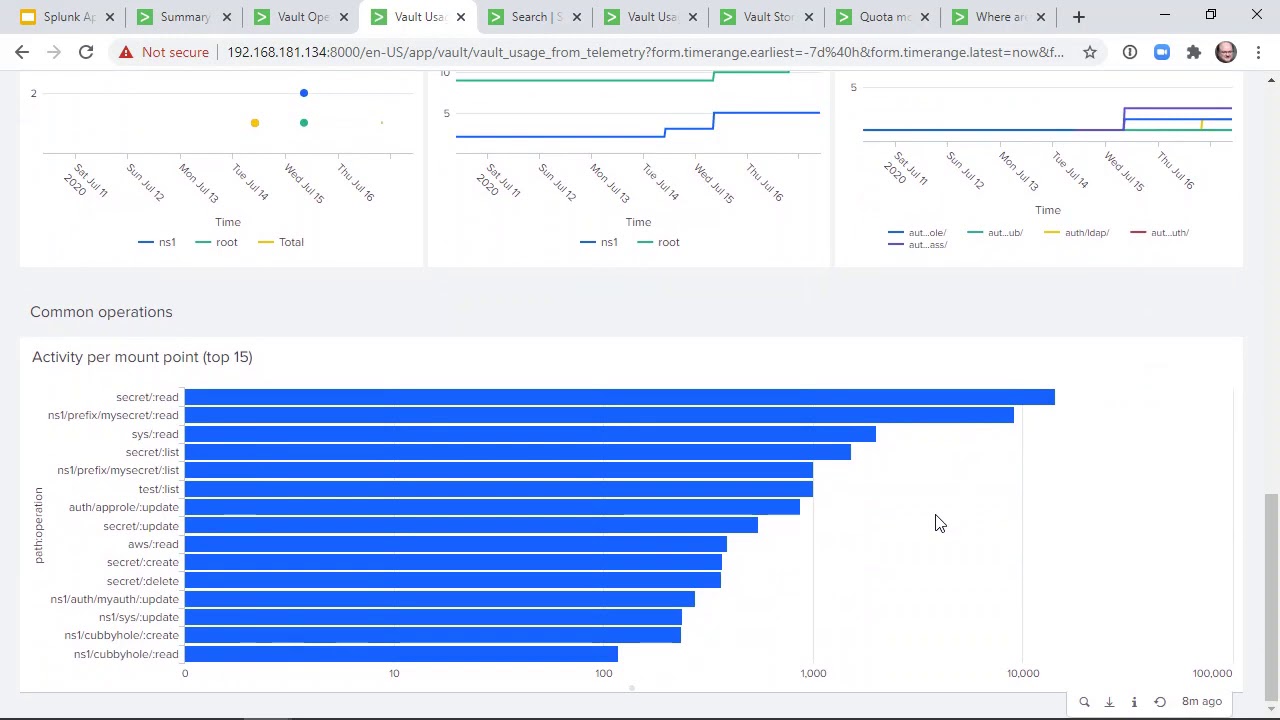Open Chrome's three-dot menu
The image size is (1280, 720).
(1257, 52)
